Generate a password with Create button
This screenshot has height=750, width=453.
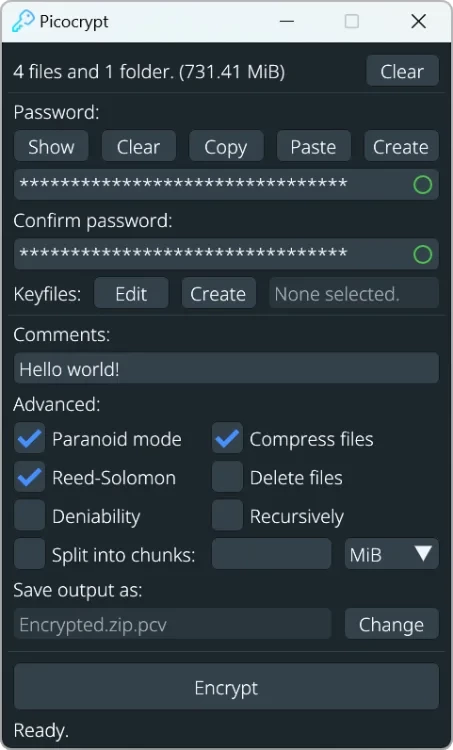pos(401,146)
